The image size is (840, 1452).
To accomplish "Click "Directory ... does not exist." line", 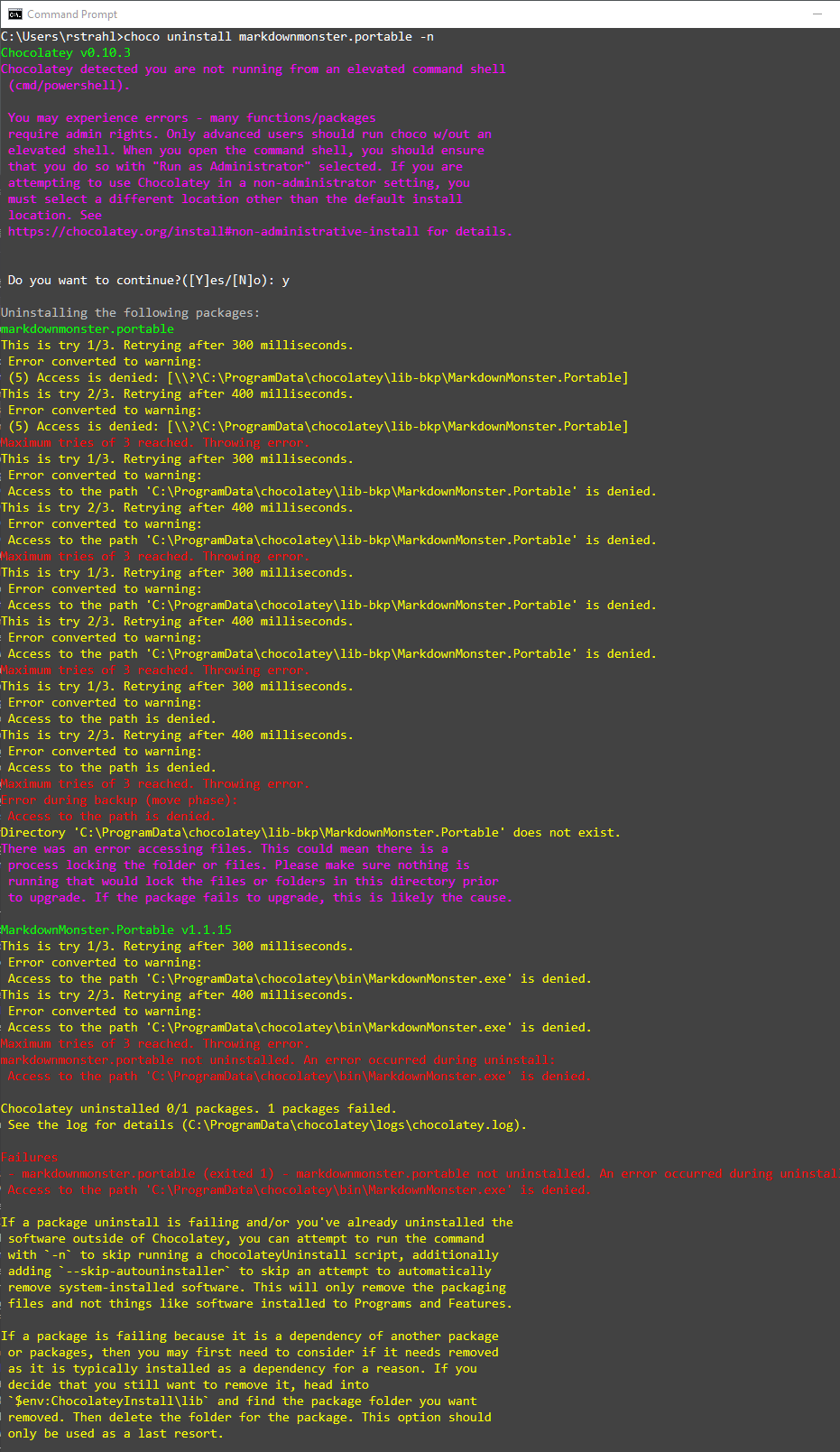I will tap(311, 833).
